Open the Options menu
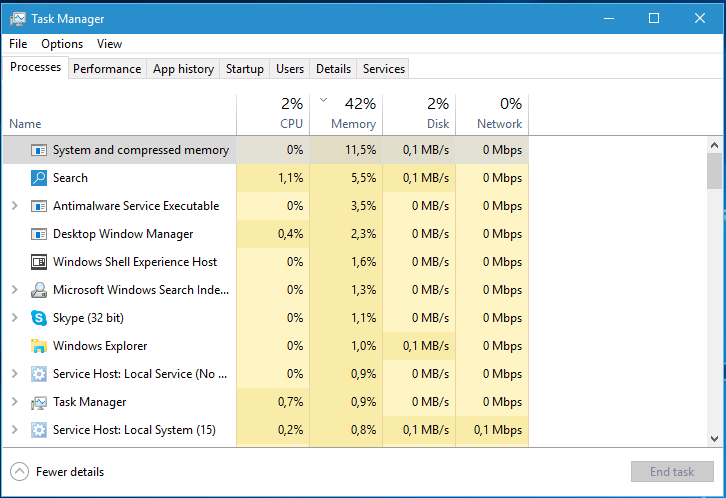The image size is (726, 498). pyautogui.click(x=62, y=44)
